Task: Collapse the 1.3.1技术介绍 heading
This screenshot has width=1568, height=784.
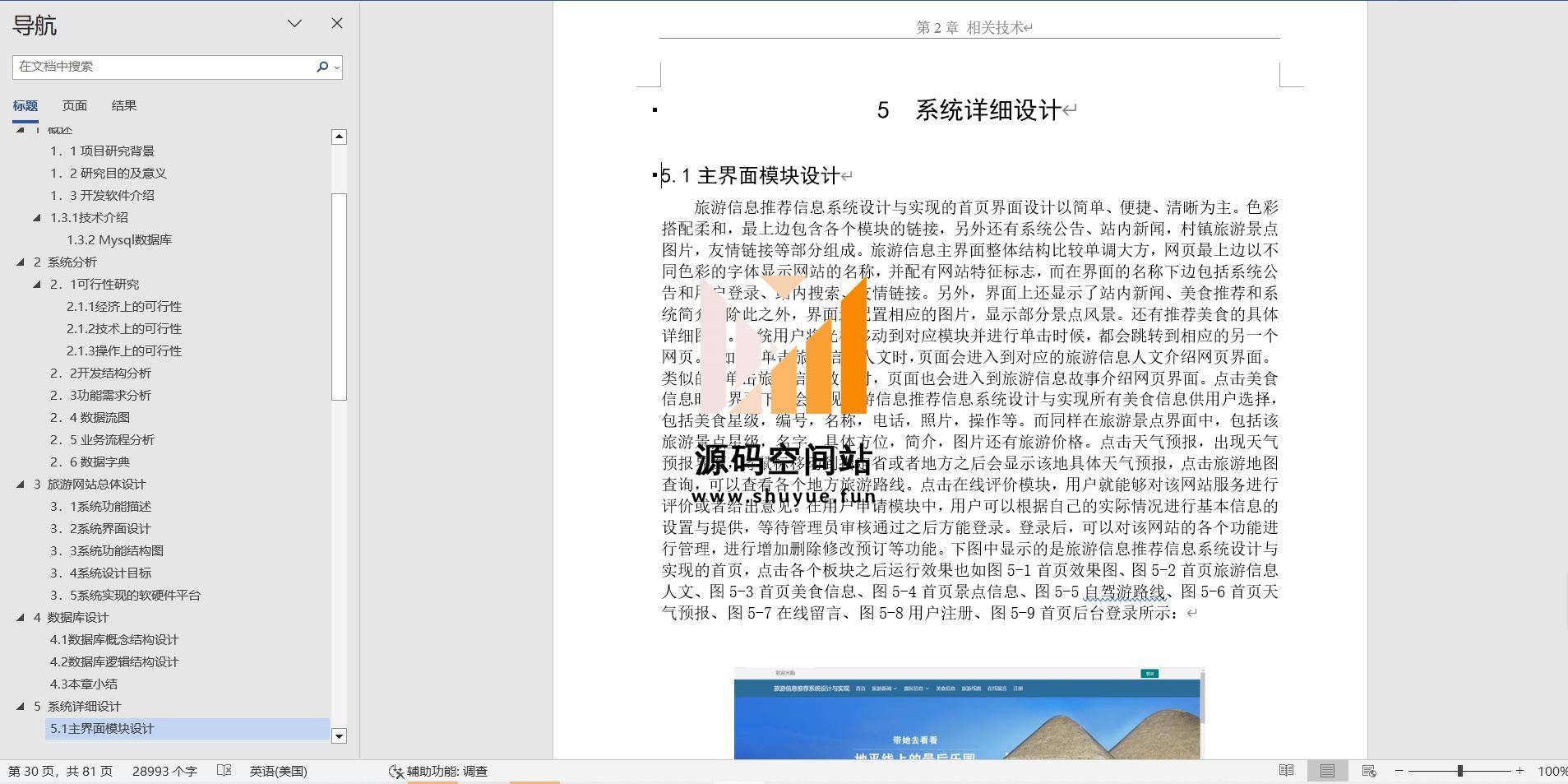Action: click(37, 217)
